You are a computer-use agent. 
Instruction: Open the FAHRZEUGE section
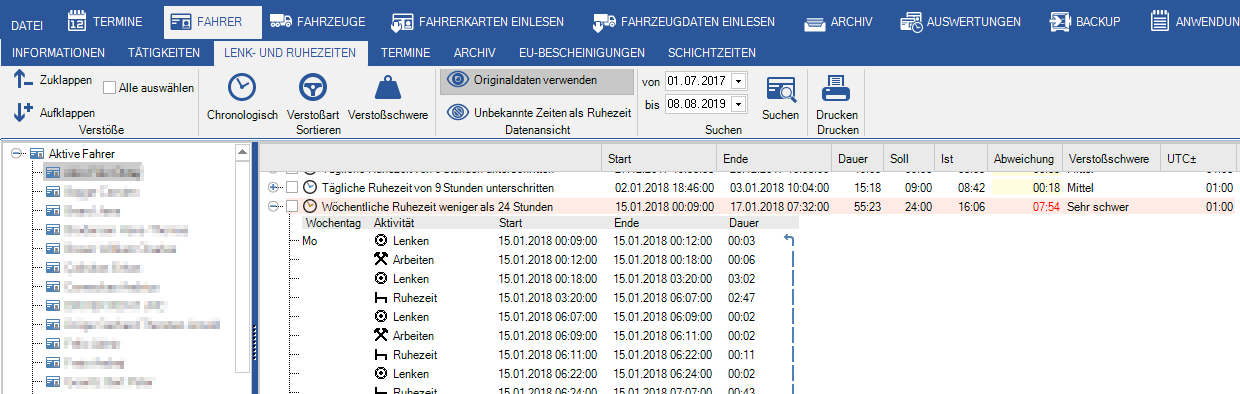(317, 21)
